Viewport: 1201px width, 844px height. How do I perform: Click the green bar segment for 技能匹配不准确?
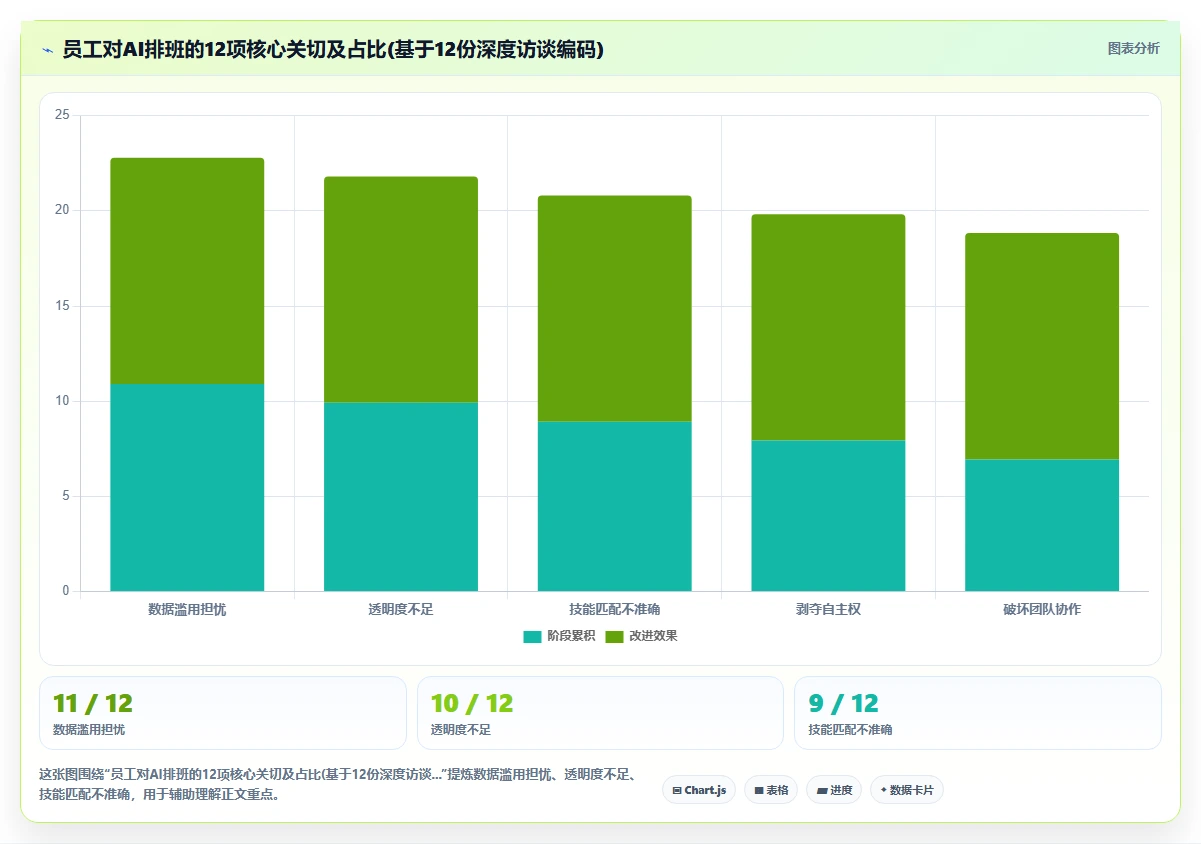[x=615, y=308]
